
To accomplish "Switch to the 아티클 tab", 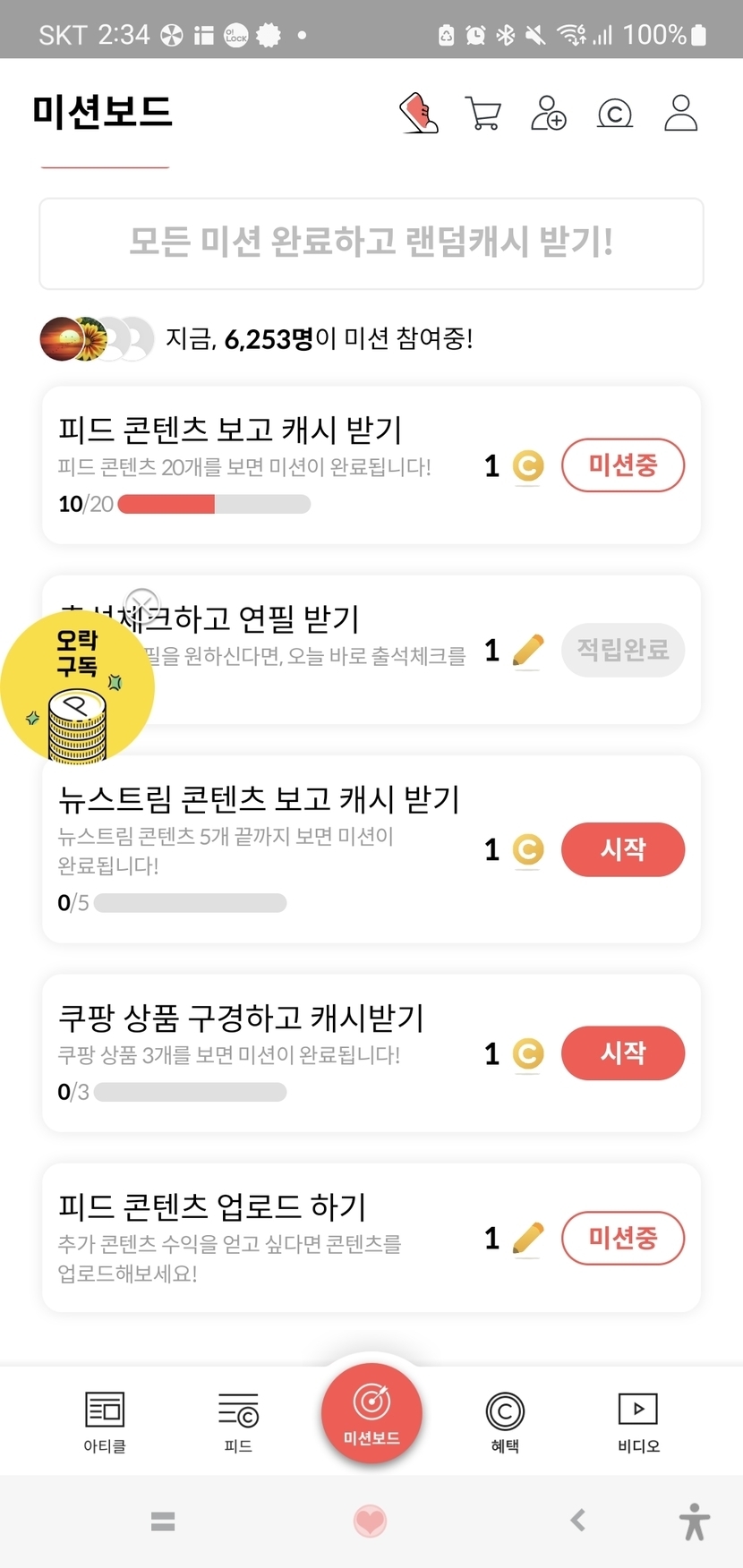I will (105, 1420).
